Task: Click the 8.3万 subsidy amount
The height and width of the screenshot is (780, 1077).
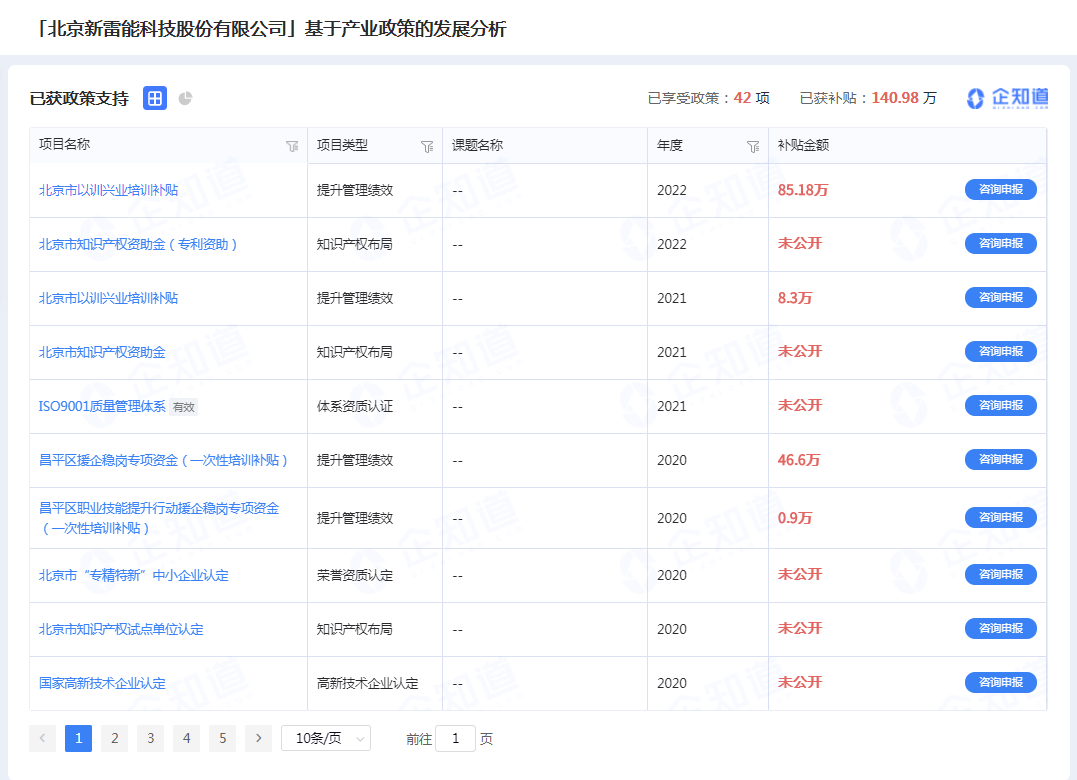Action: pyautogui.click(x=795, y=298)
